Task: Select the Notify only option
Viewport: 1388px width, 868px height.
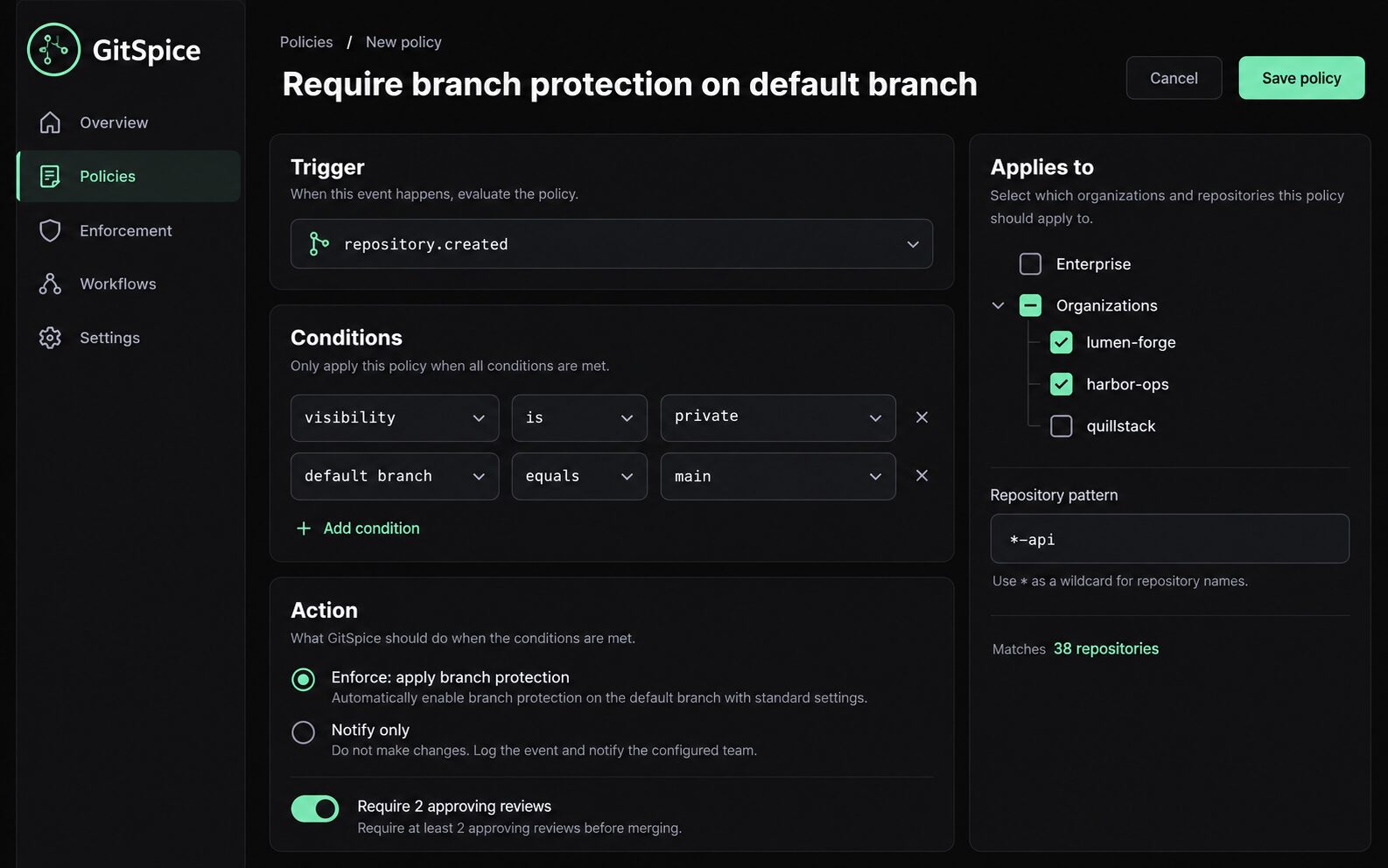Action: click(304, 732)
